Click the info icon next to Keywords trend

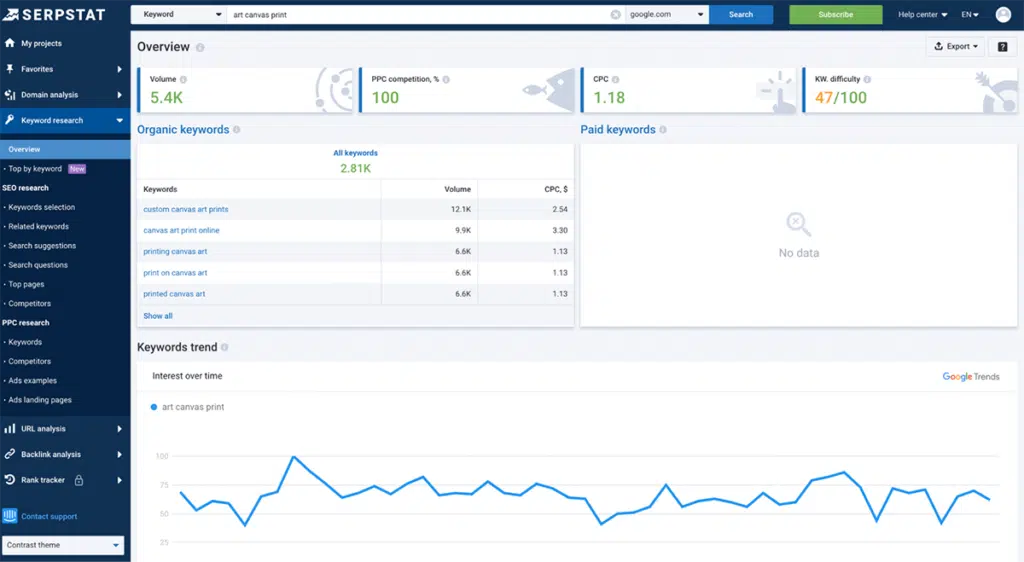225,348
